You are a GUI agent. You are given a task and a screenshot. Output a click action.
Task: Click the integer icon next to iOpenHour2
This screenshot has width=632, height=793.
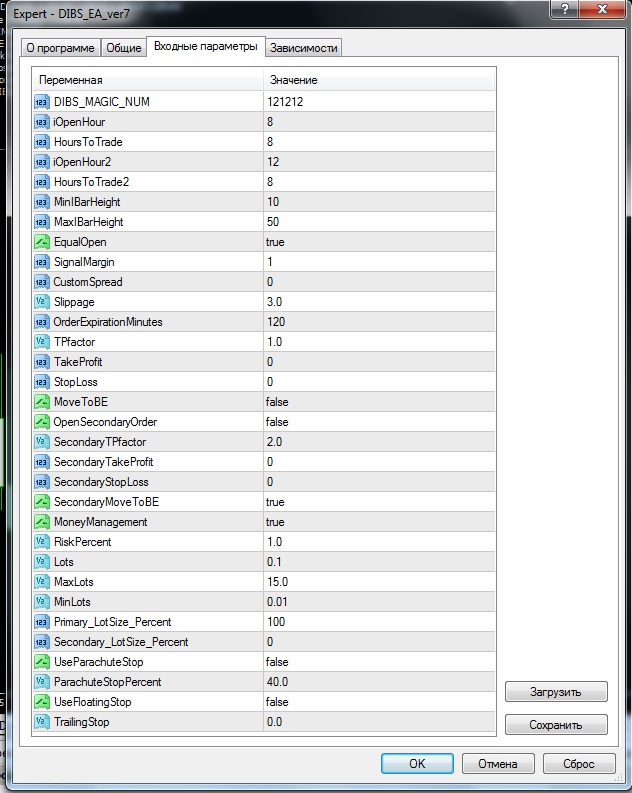[42, 162]
